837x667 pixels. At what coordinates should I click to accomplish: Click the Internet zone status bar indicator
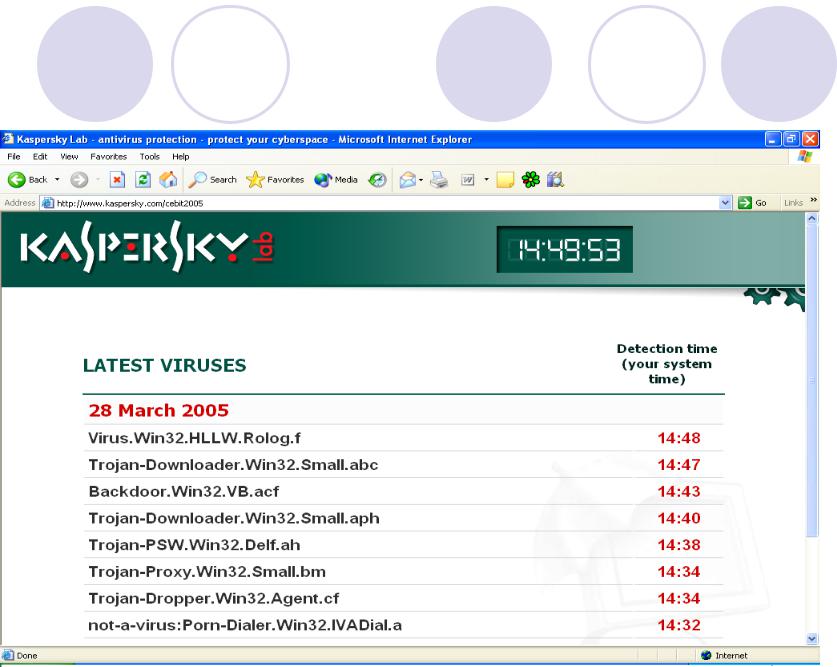(x=724, y=655)
